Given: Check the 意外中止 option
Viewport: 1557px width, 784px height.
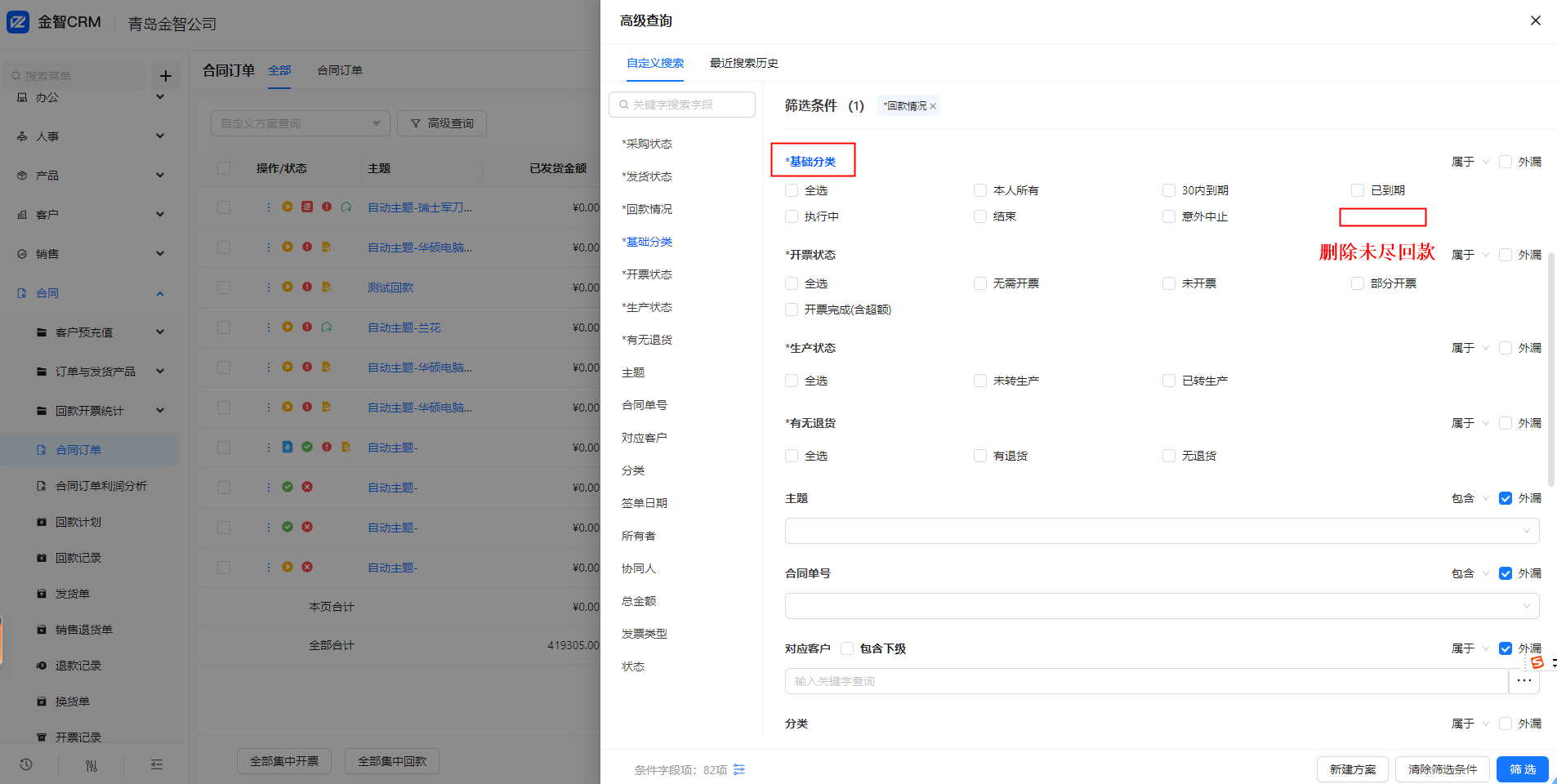Looking at the screenshot, I should pyautogui.click(x=1169, y=216).
